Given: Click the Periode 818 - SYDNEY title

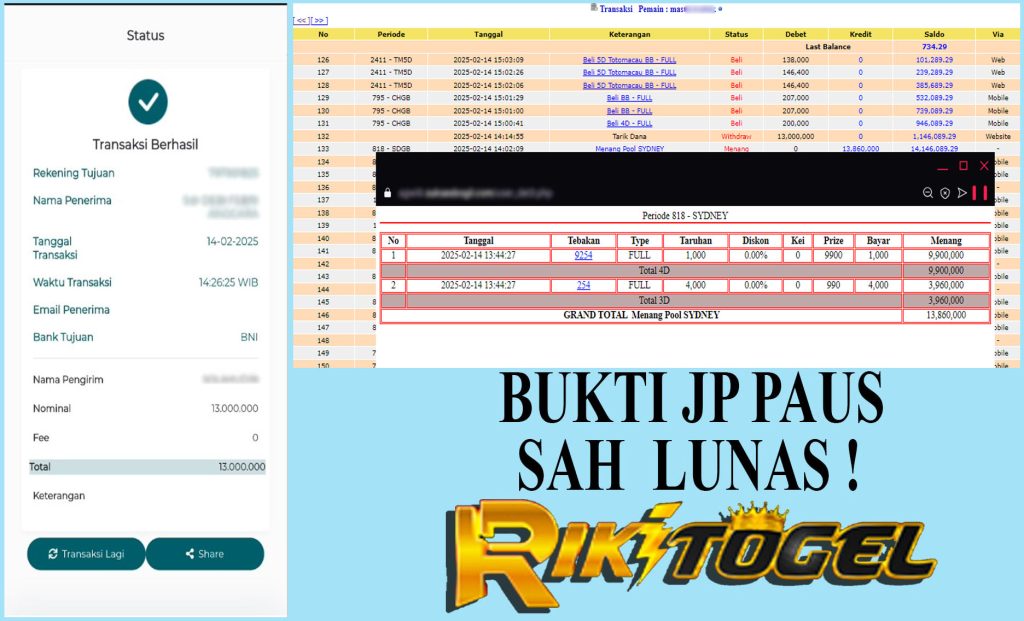Looking at the screenshot, I should tap(684, 215).
